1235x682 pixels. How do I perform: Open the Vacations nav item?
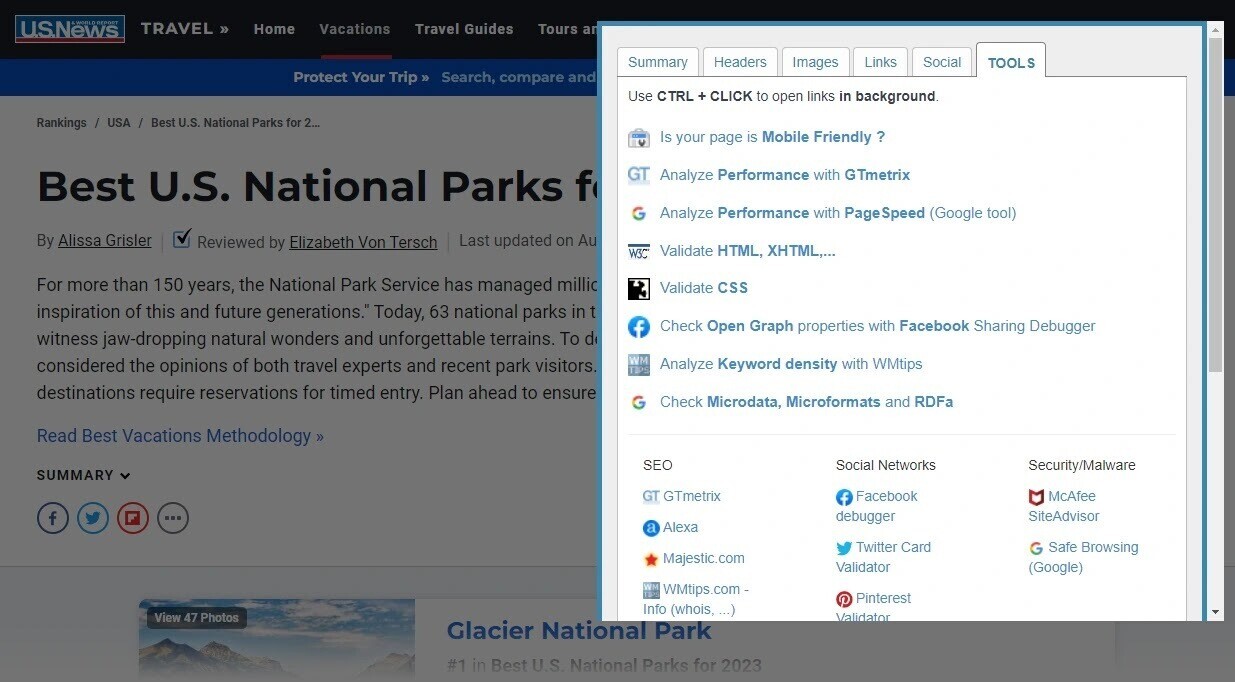[x=355, y=29]
